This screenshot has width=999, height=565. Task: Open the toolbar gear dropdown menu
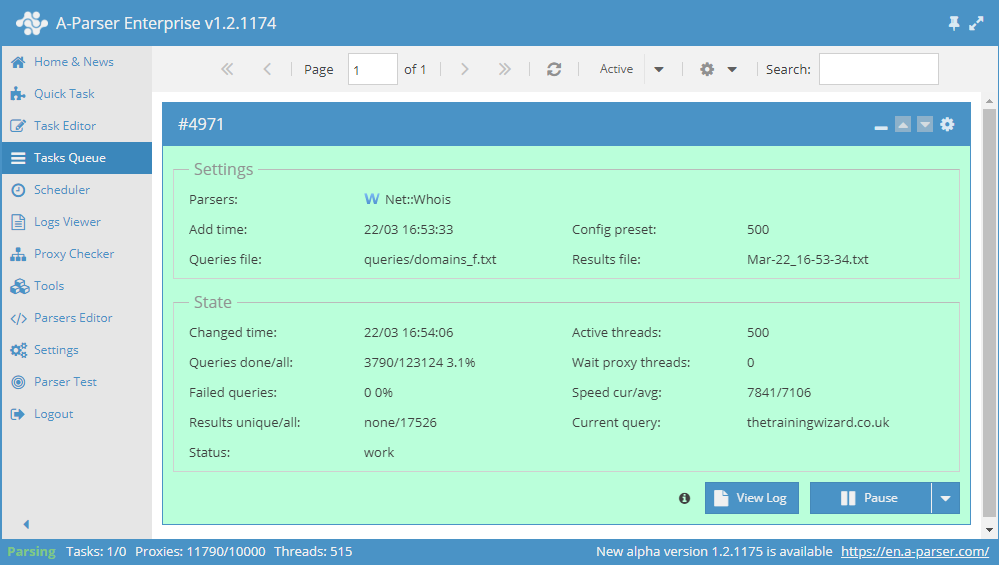point(718,69)
